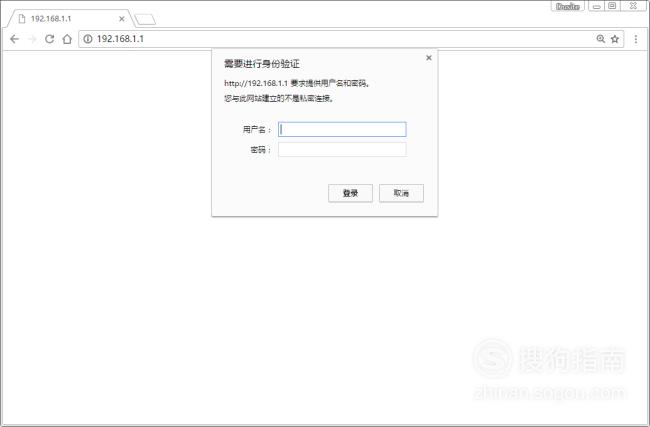This screenshot has height=427, width=650.
Task: Select the 192.168.1.1 browser tab
Action: pyautogui.click(x=70, y=19)
